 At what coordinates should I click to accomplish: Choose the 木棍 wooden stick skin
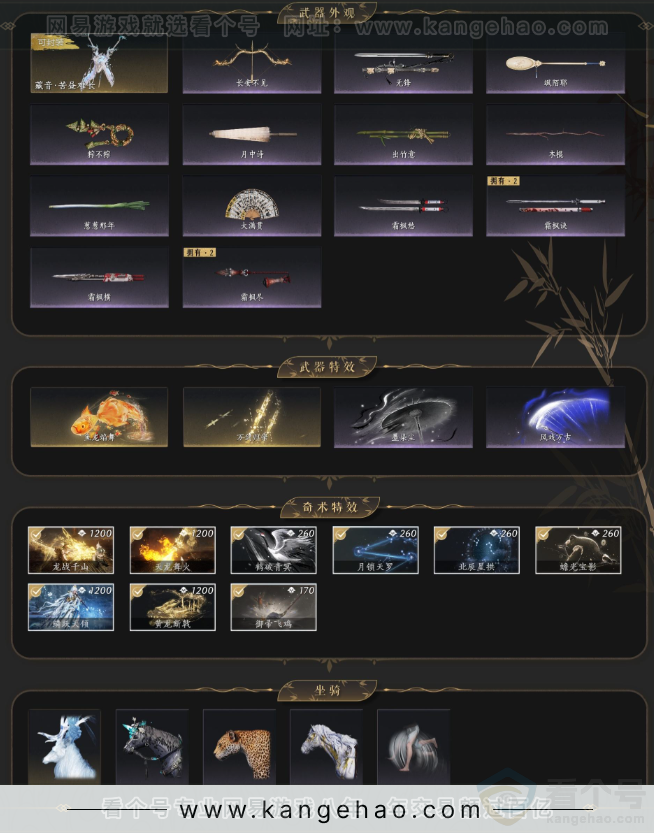click(x=555, y=134)
